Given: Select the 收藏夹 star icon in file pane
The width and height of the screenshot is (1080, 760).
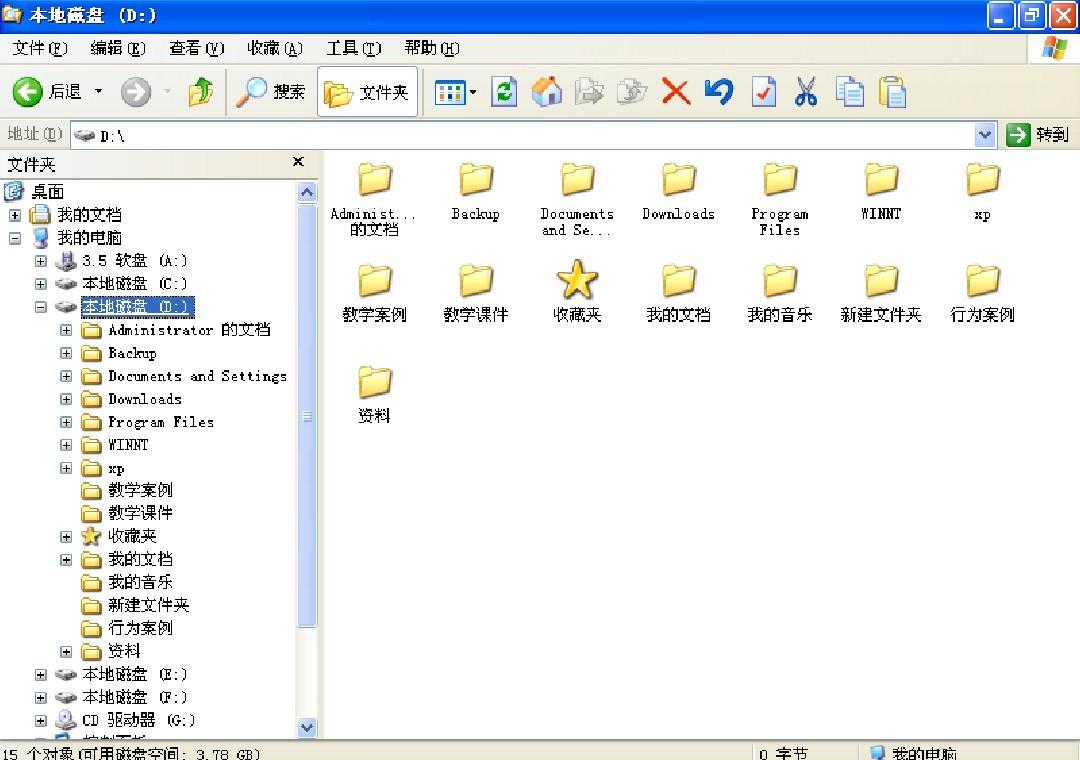Looking at the screenshot, I should pos(577,280).
